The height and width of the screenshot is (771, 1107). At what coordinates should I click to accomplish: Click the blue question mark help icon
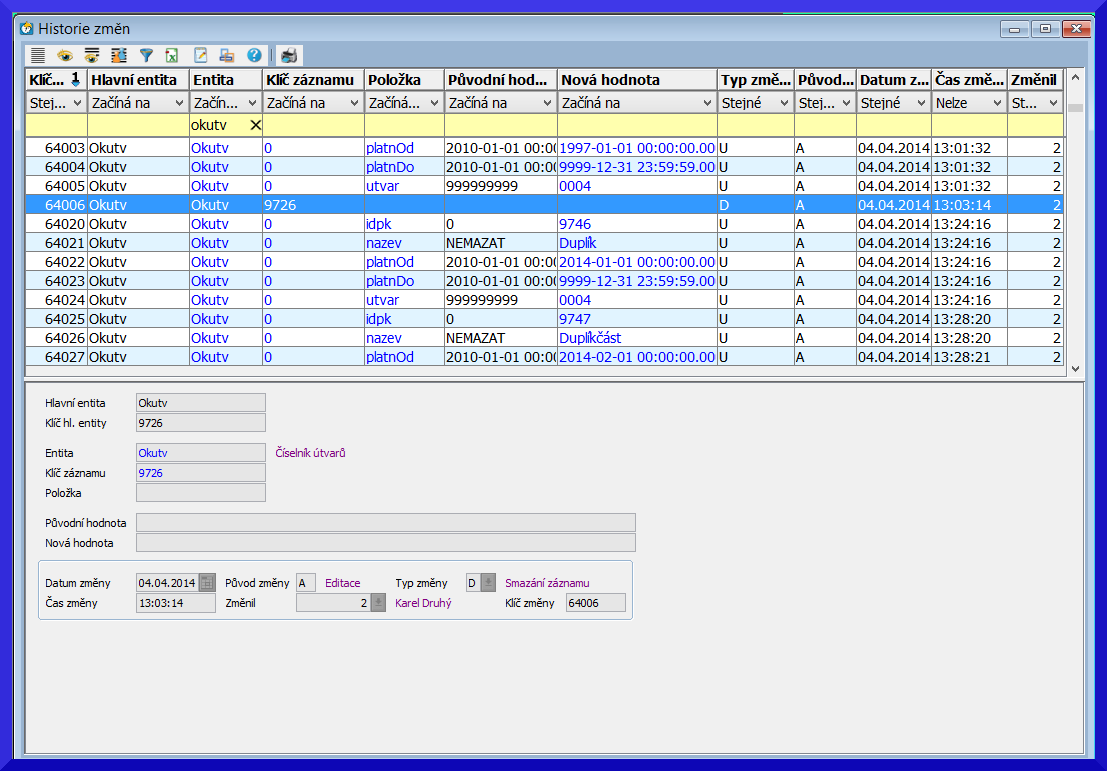(254, 56)
